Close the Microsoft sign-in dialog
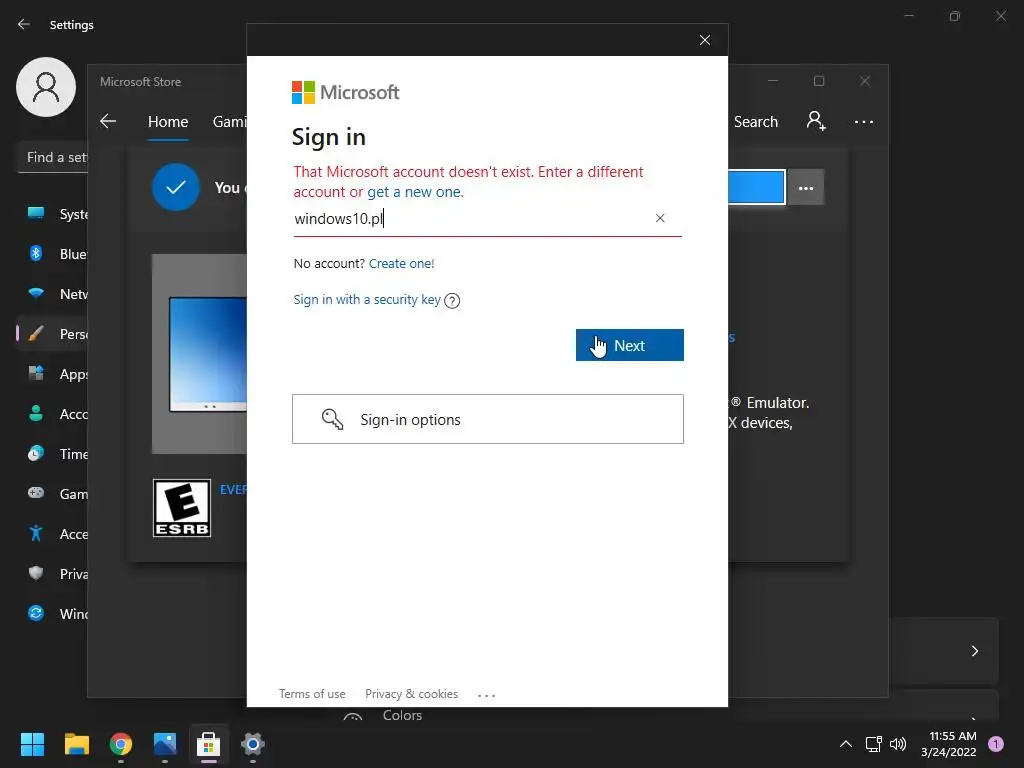The height and width of the screenshot is (768, 1024). tap(705, 40)
